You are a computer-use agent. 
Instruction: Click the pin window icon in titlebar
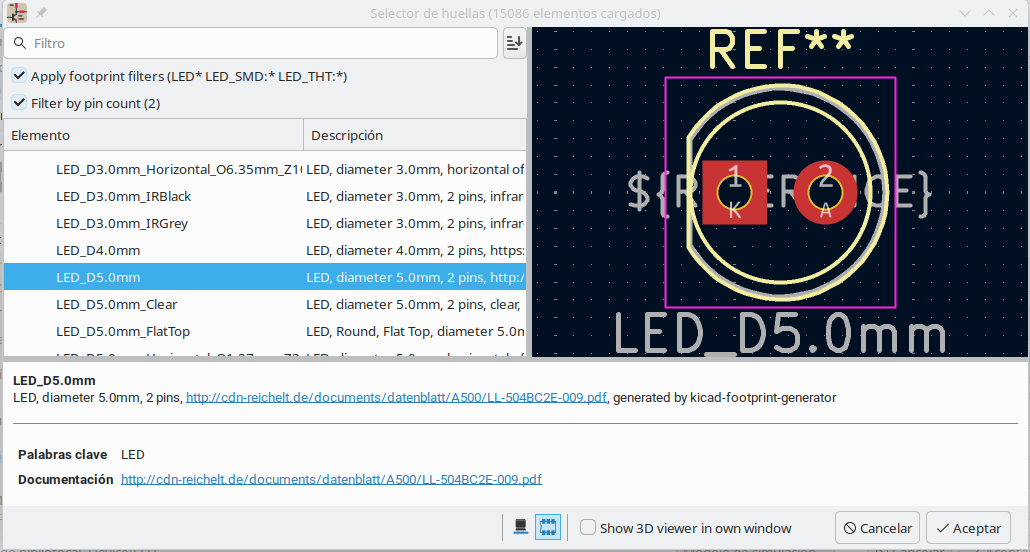(41, 13)
